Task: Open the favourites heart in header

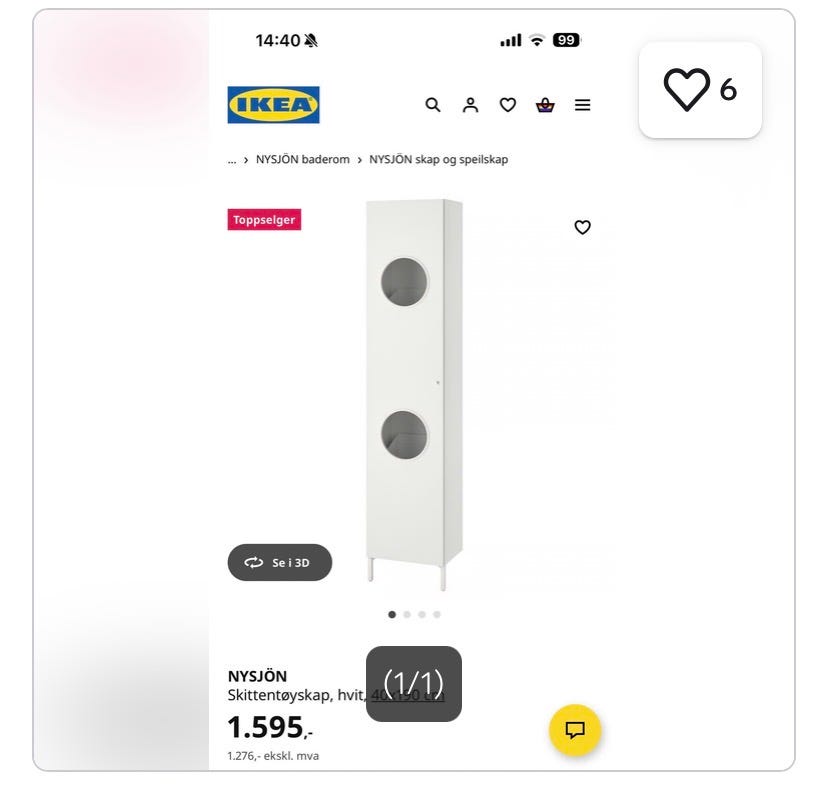Action: tap(508, 105)
